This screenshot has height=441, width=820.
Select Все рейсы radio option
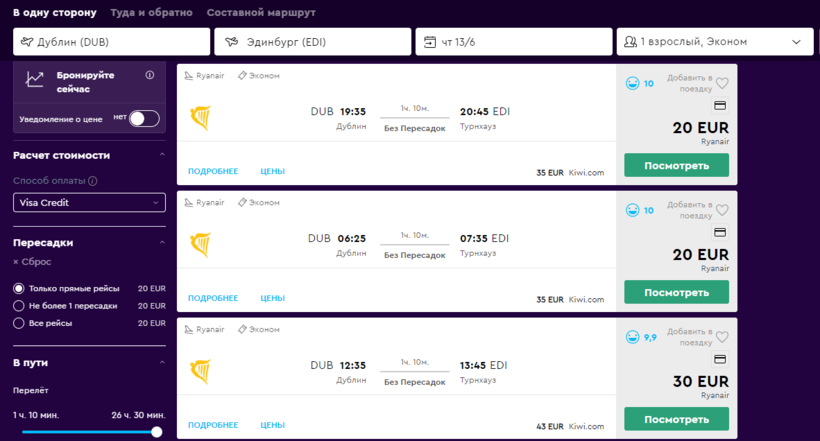click(19, 323)
